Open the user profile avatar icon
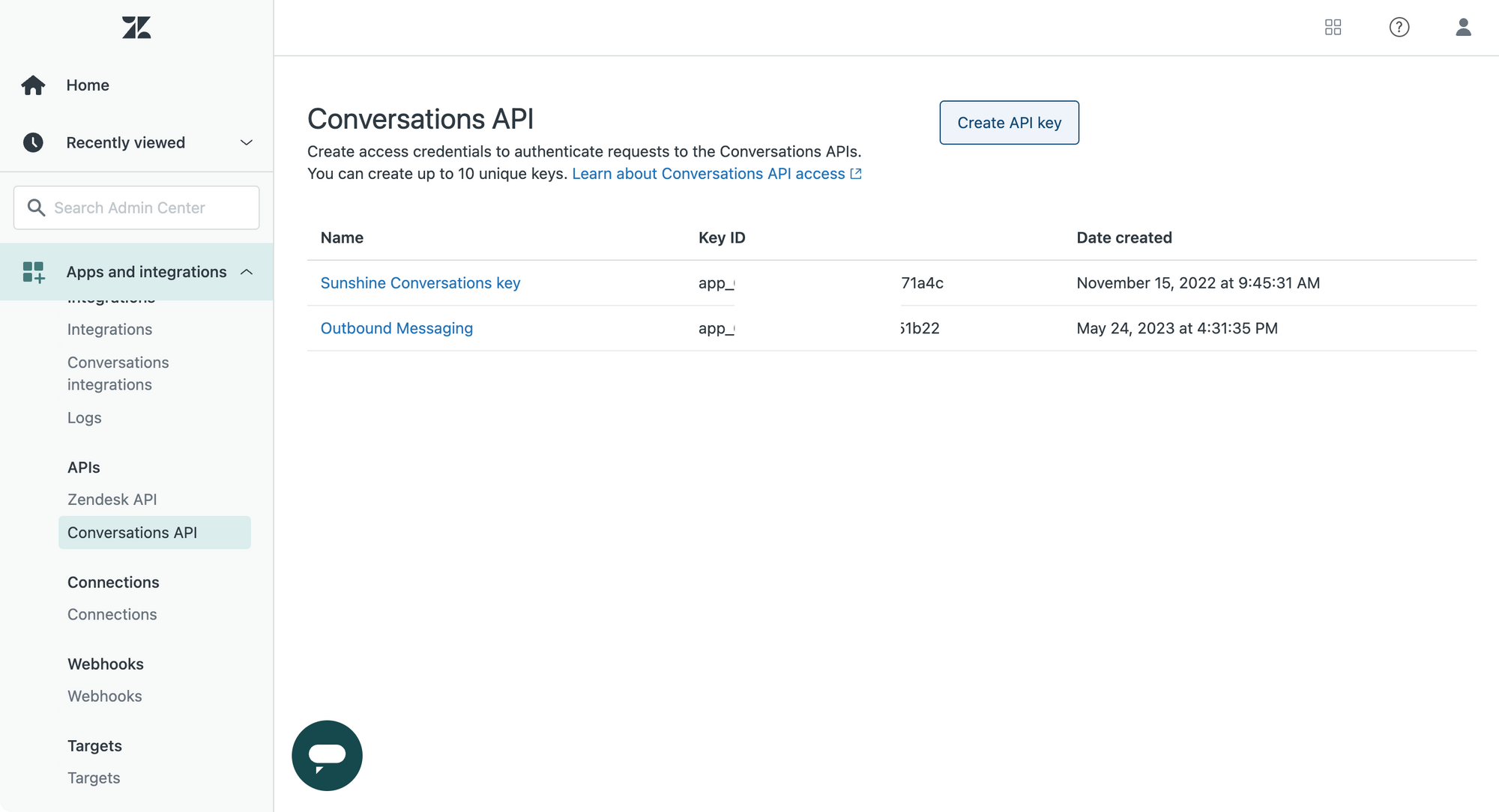 point(1463,28)
